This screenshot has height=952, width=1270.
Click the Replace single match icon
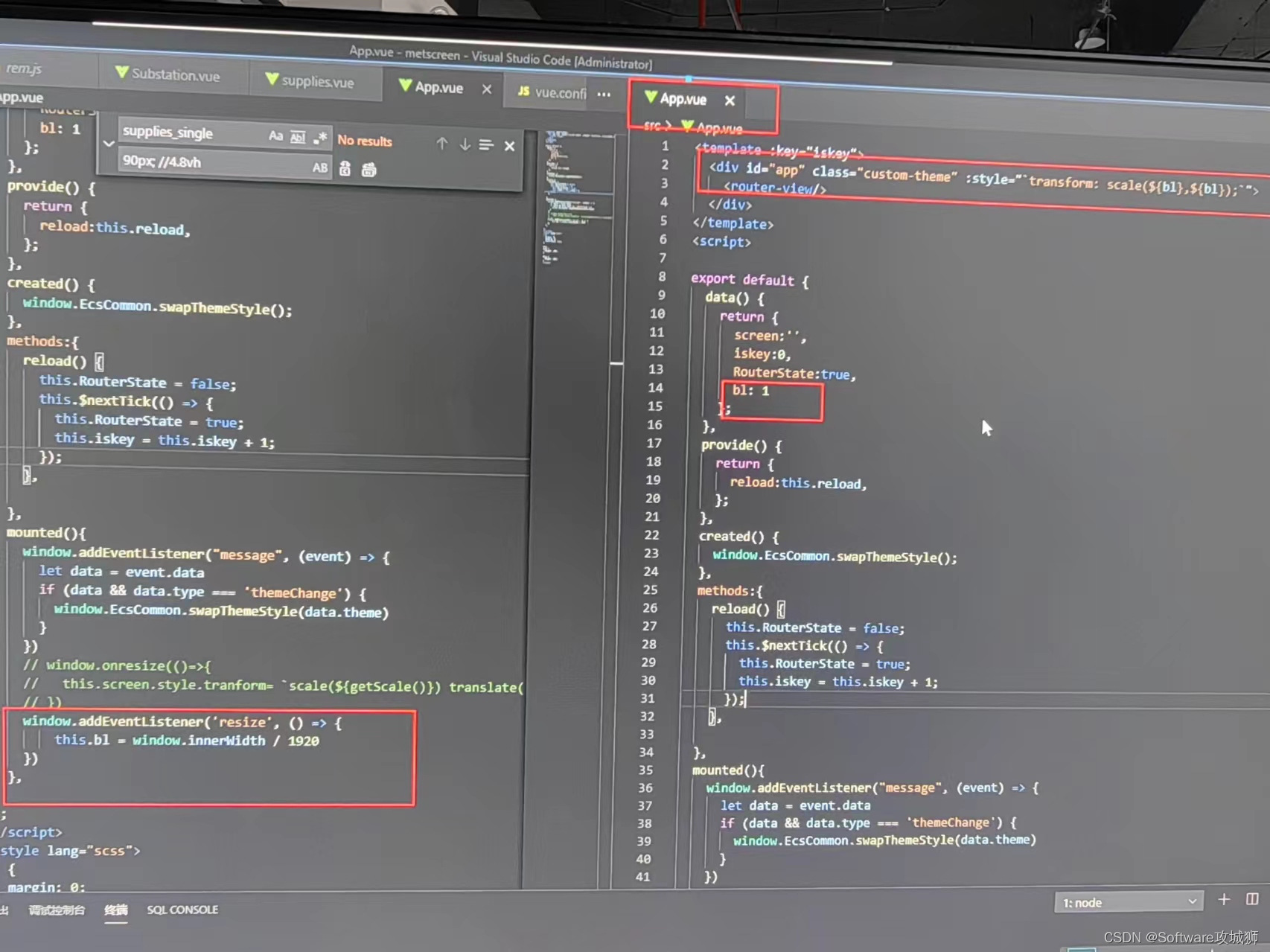pyautogui.click(x=345, y=169)
